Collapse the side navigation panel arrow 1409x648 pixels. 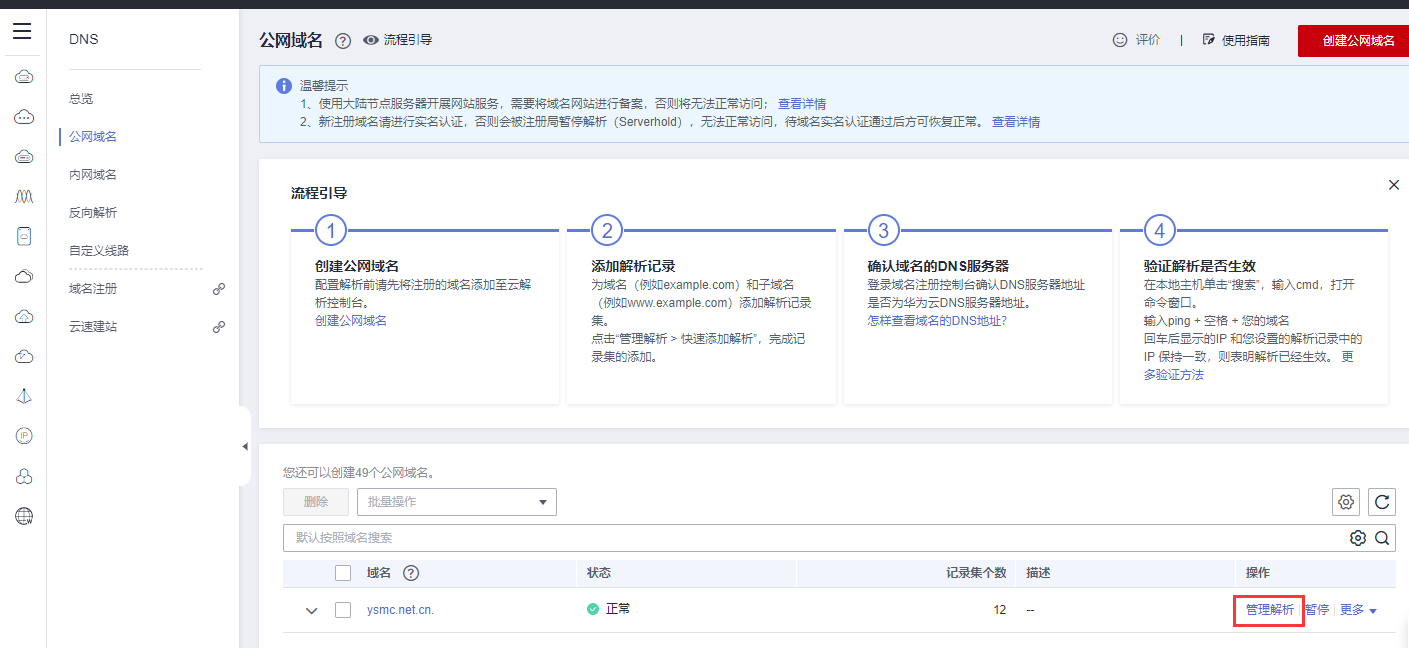pos(245,447)
